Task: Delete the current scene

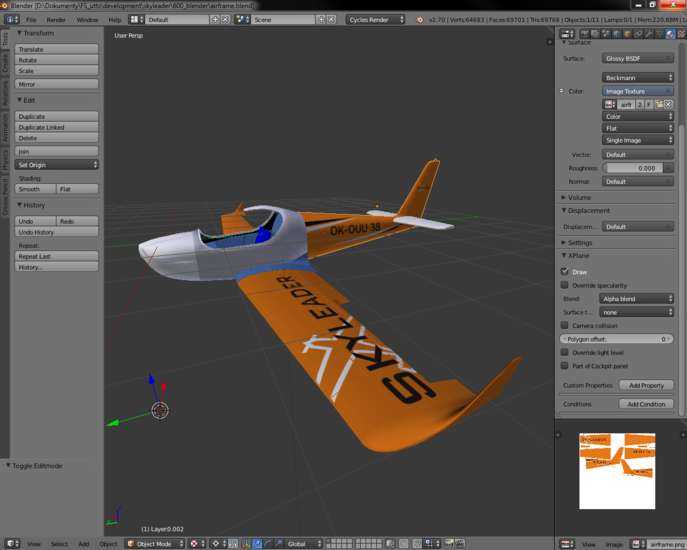Action: click(331, 20)
